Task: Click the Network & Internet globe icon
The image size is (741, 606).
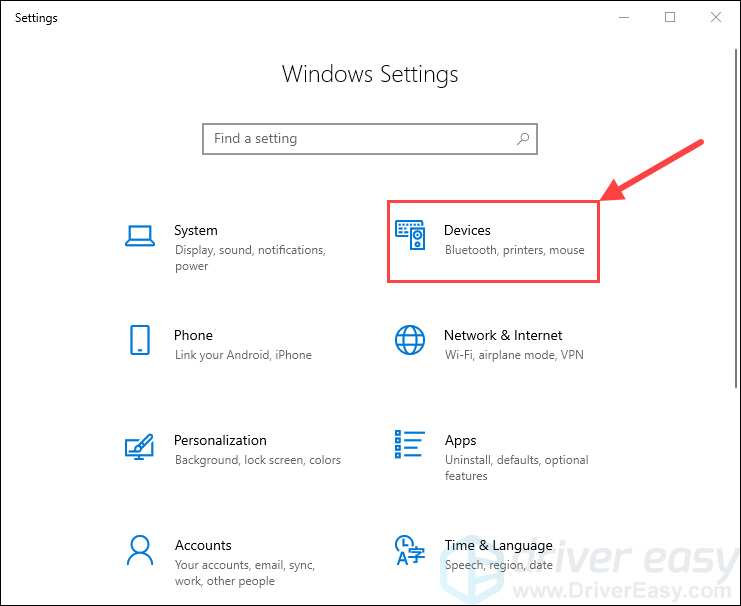Action: (x=410, y=340)
